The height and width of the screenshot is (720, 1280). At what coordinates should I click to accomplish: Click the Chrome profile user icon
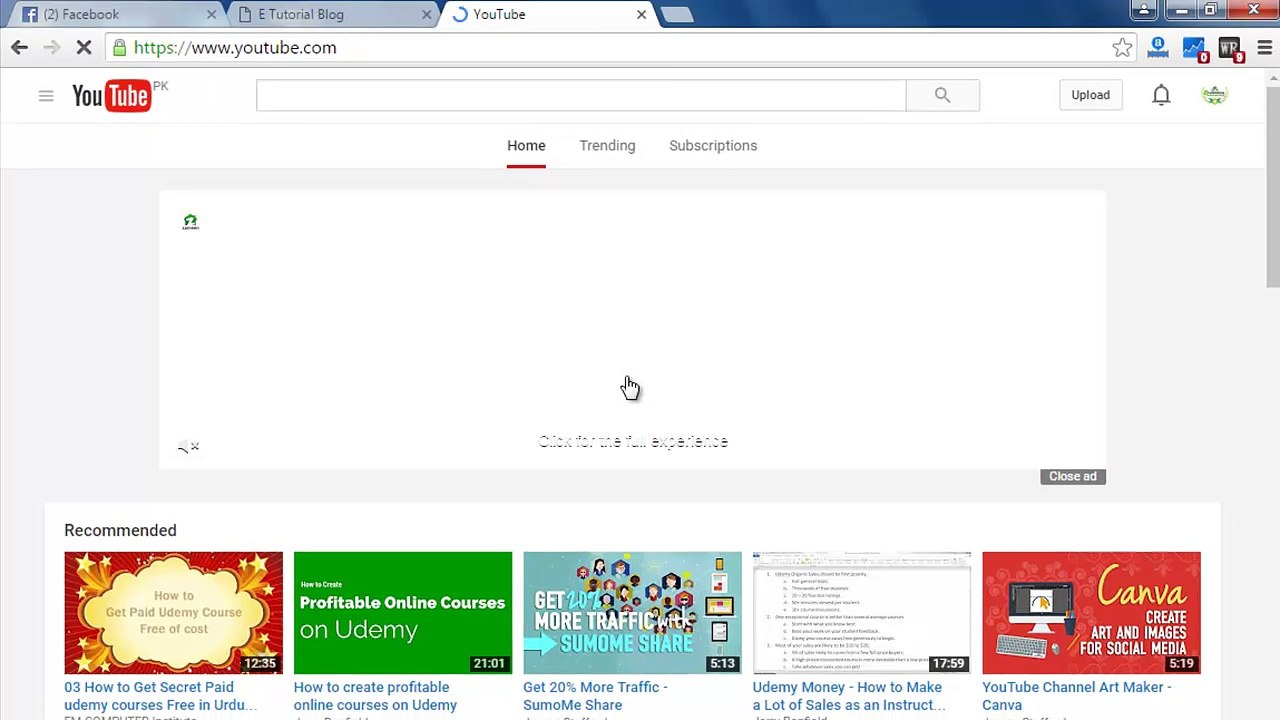tap(1143, 10)
